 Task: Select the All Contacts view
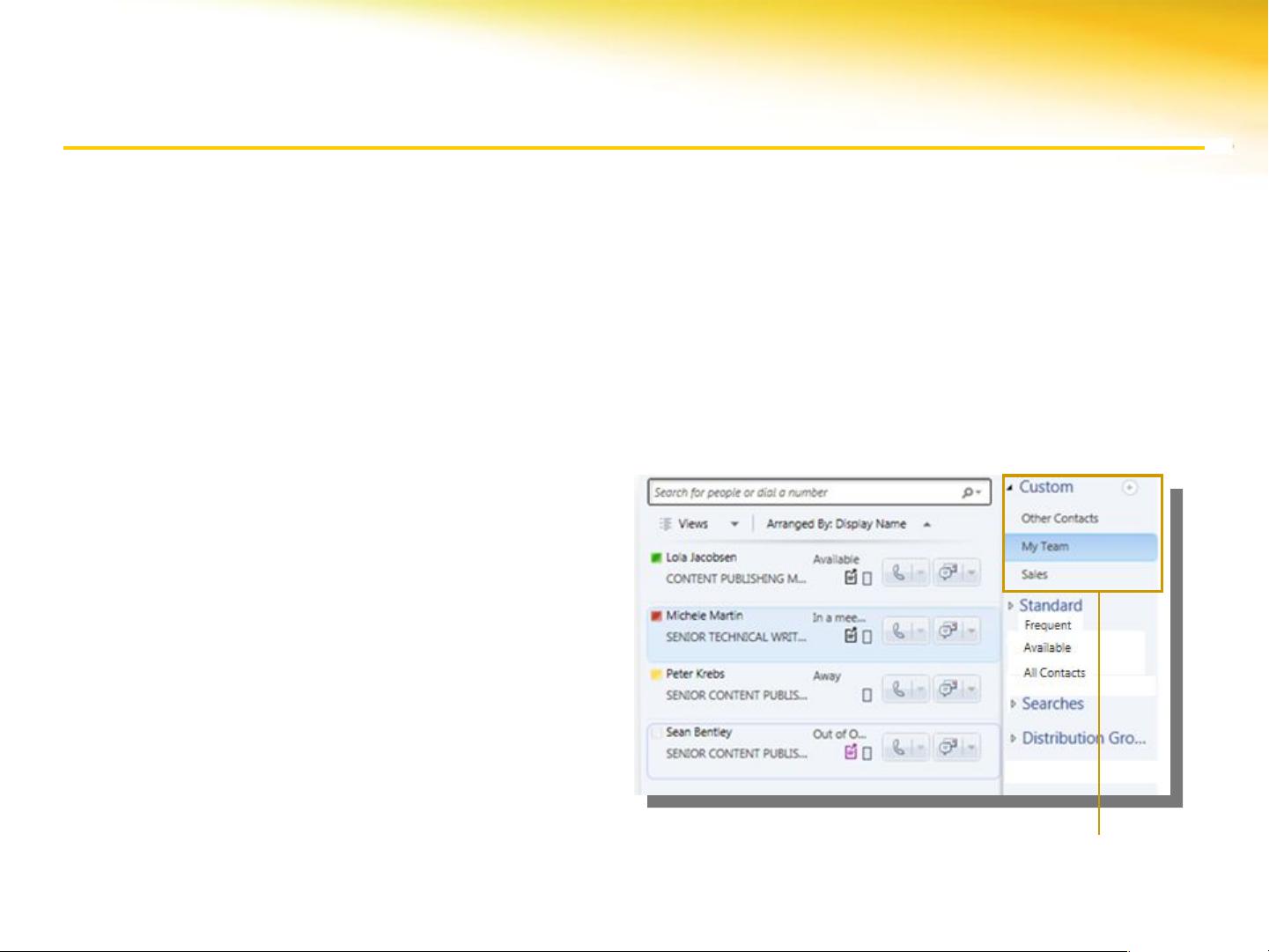1054,673
